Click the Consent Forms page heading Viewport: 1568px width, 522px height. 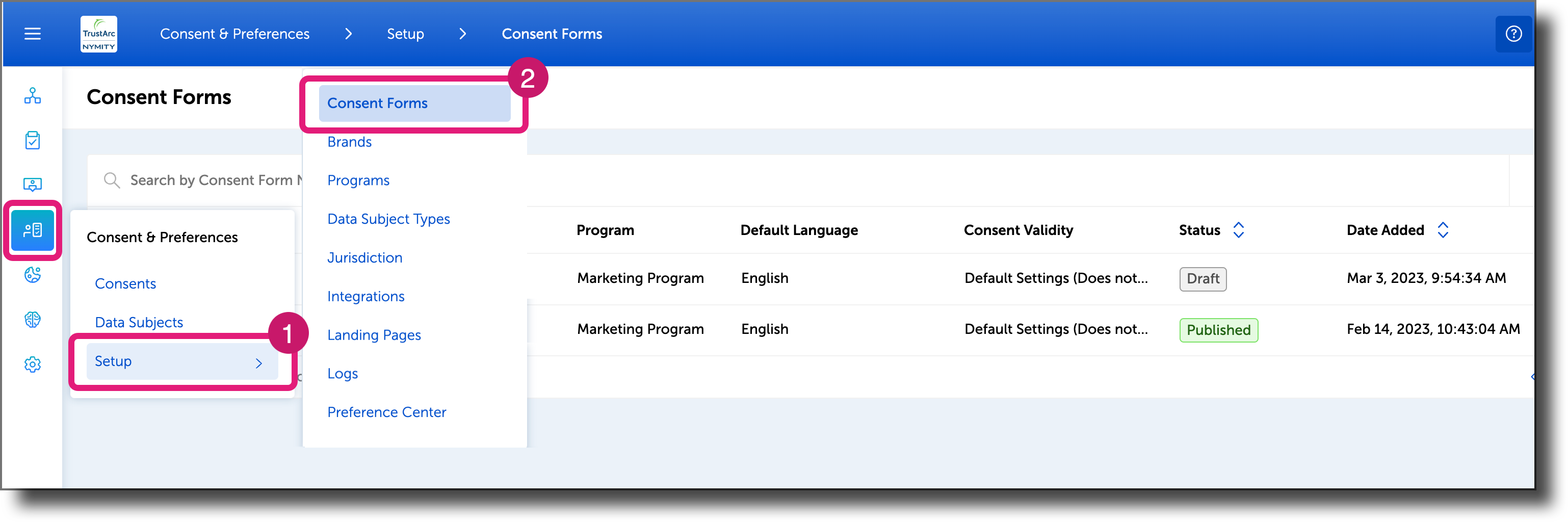[x=159, y=97]
